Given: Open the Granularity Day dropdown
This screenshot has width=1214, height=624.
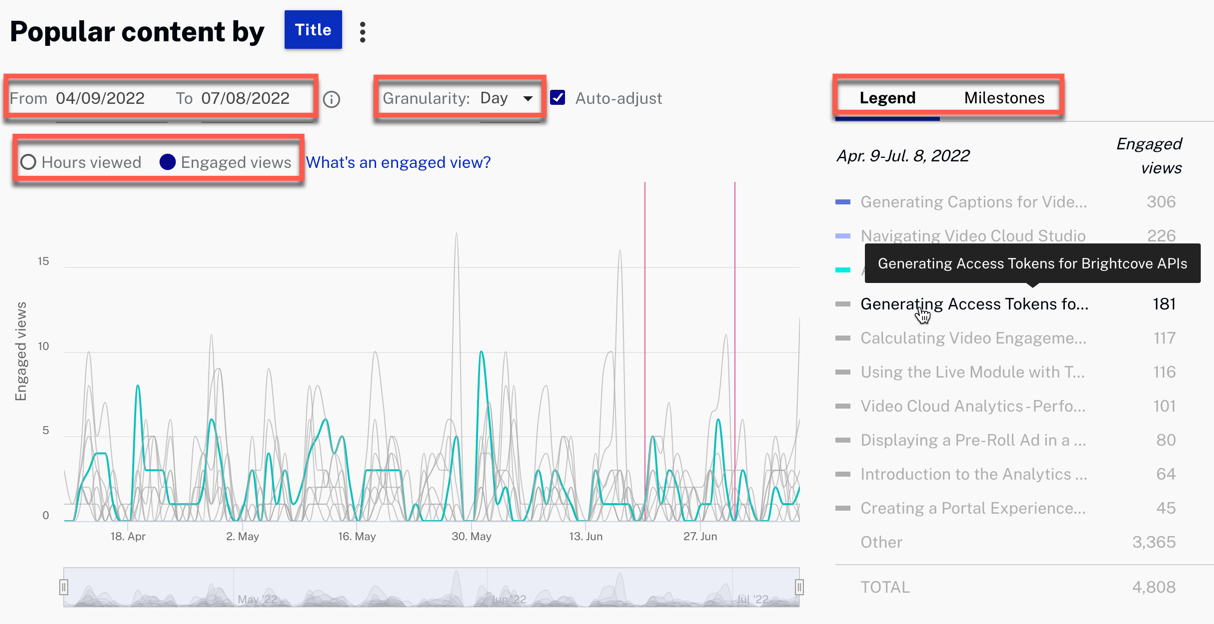Looking at the screenshot, I should coord(506,98).
